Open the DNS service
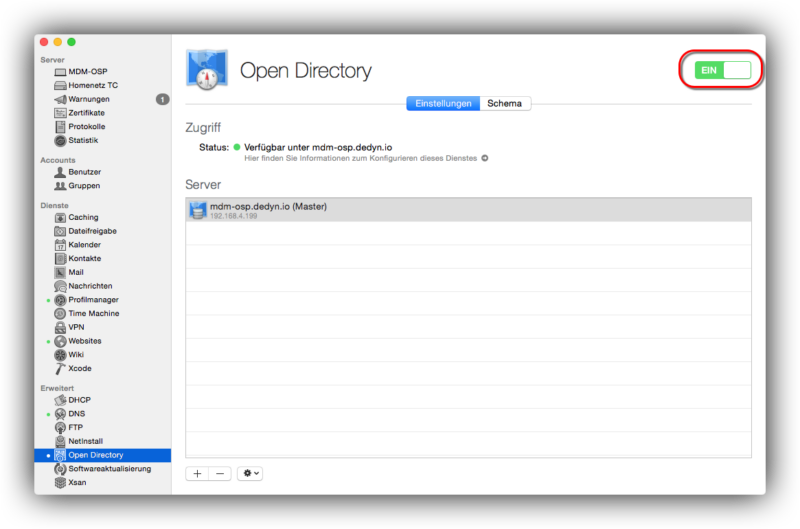This screenshot has height=529, width=800. pos(78,413)
